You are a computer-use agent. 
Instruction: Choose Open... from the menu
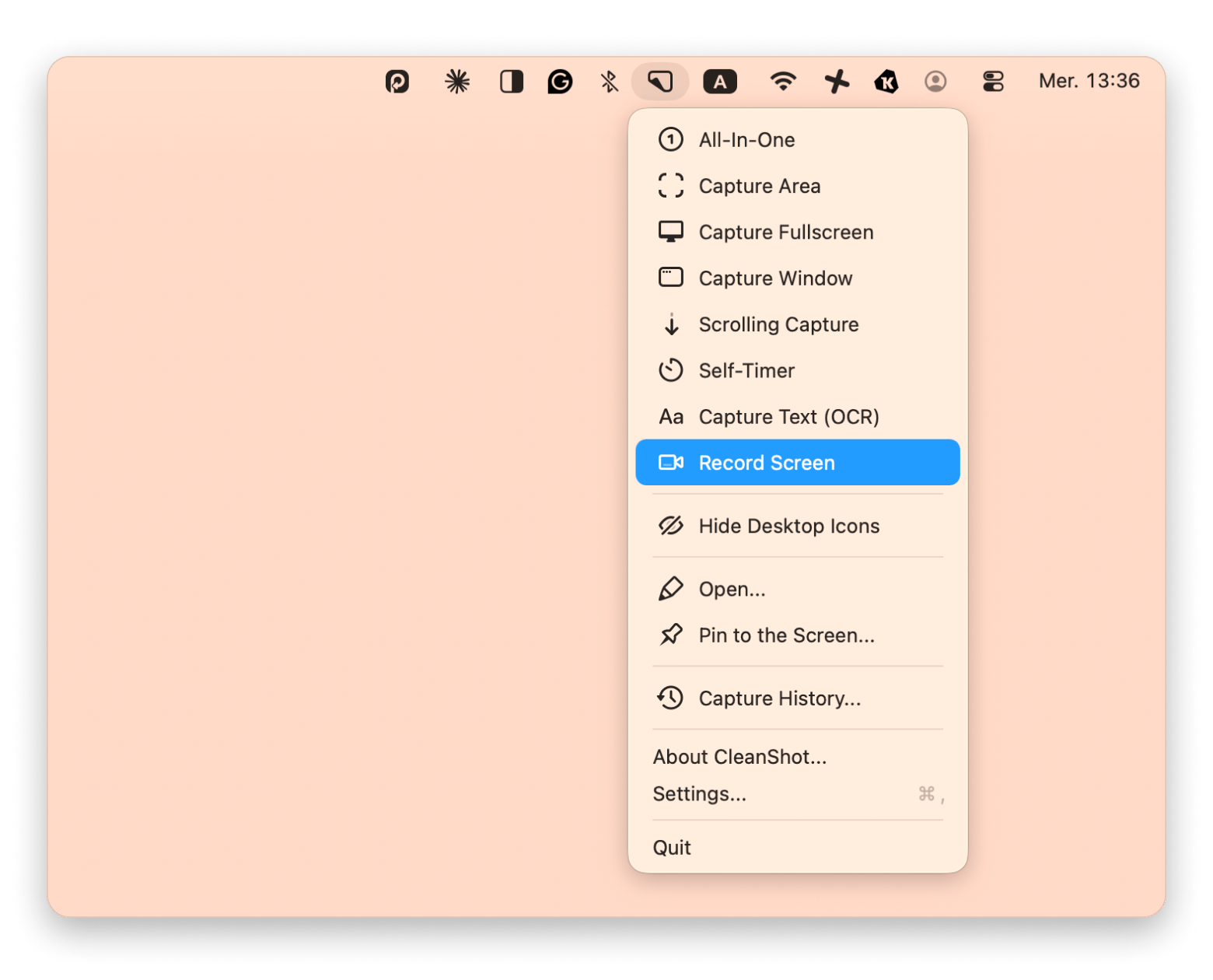(x=798, y=589)
